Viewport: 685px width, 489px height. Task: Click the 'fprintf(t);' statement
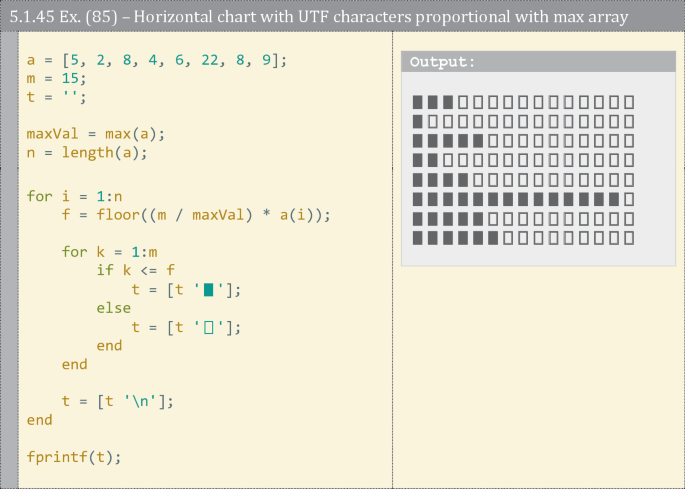[x=74, y=457]
